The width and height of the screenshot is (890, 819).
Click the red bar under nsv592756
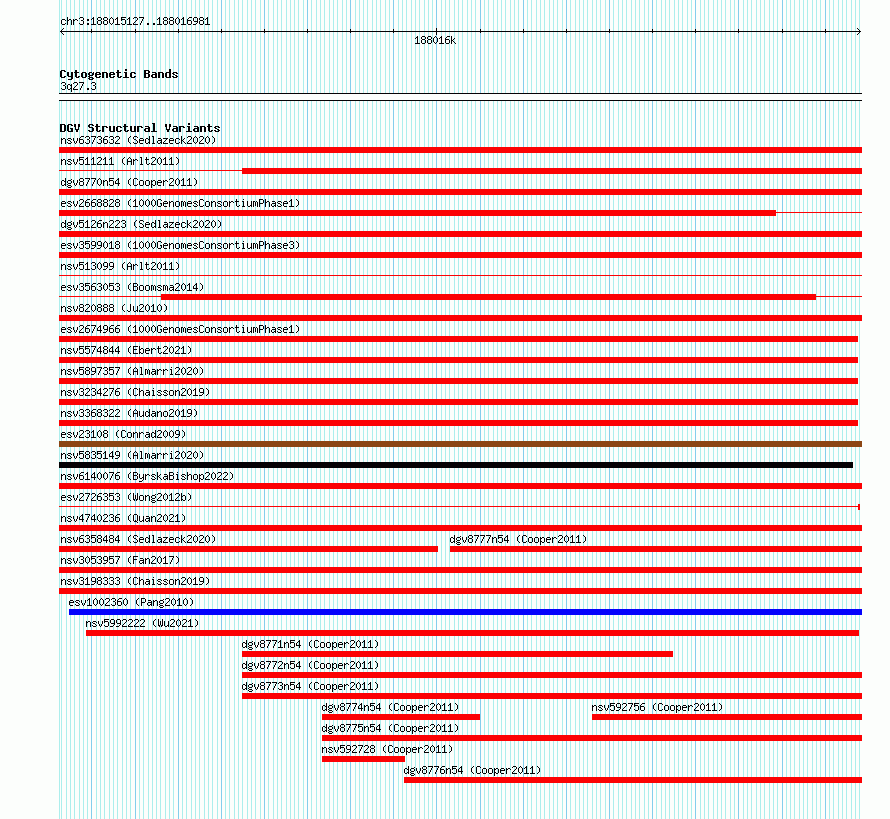coord(727,717)
